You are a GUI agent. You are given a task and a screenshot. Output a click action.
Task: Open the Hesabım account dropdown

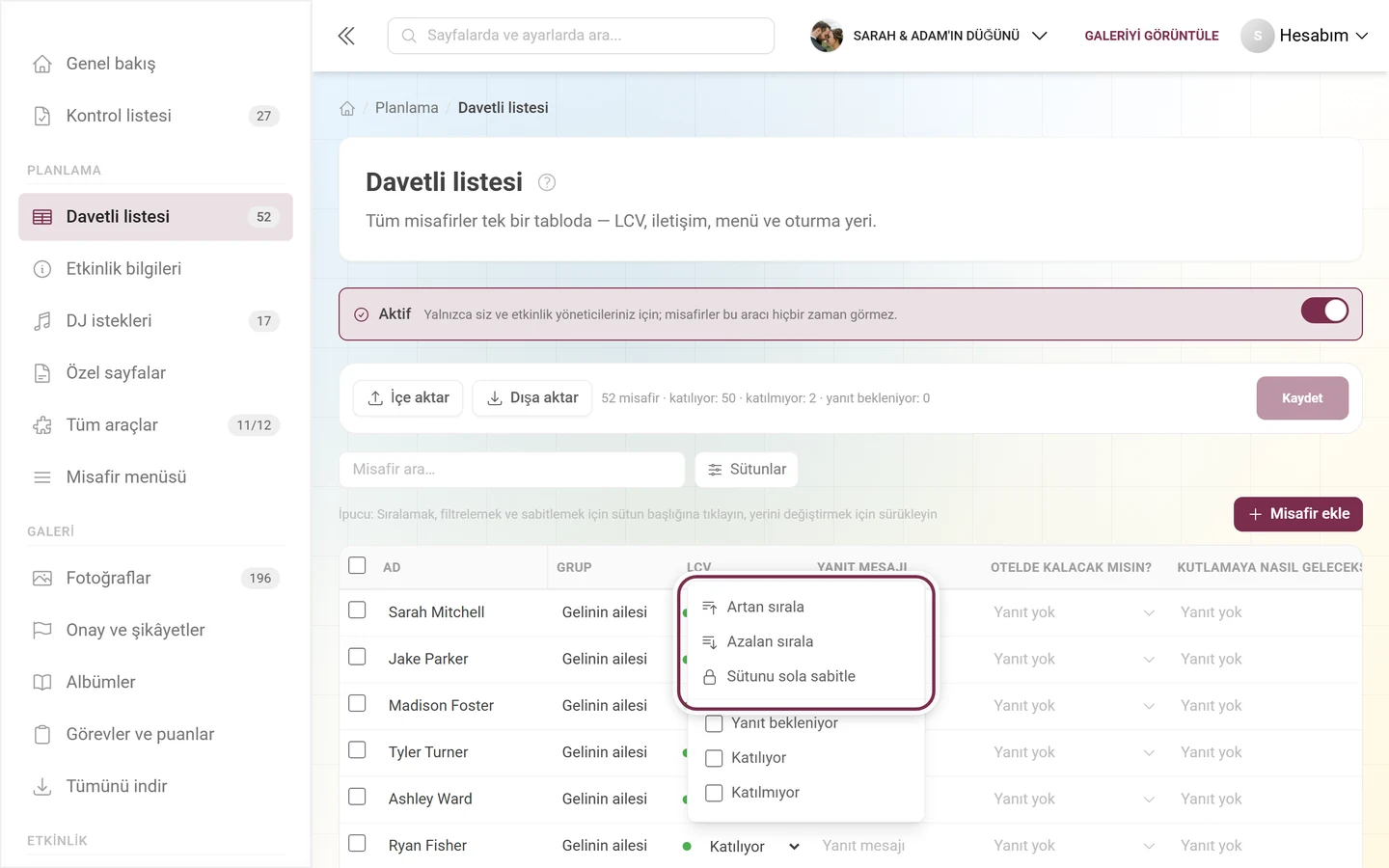(x=1304, y=36)
